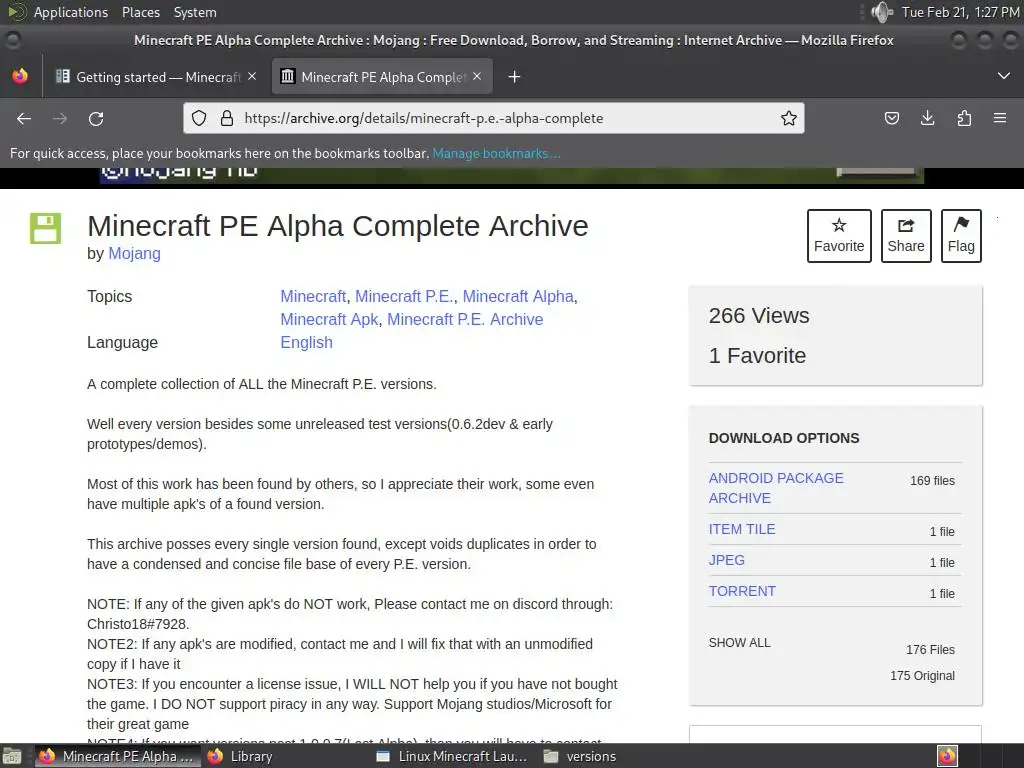Click the Firefox View icon
1024x768 pixels.
(x=20, y=76)
